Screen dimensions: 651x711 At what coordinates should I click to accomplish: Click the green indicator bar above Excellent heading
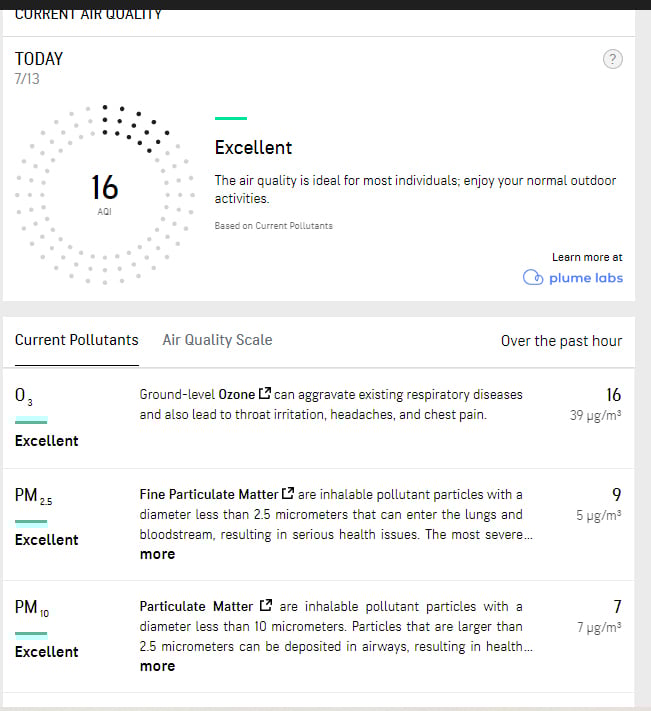231,118
